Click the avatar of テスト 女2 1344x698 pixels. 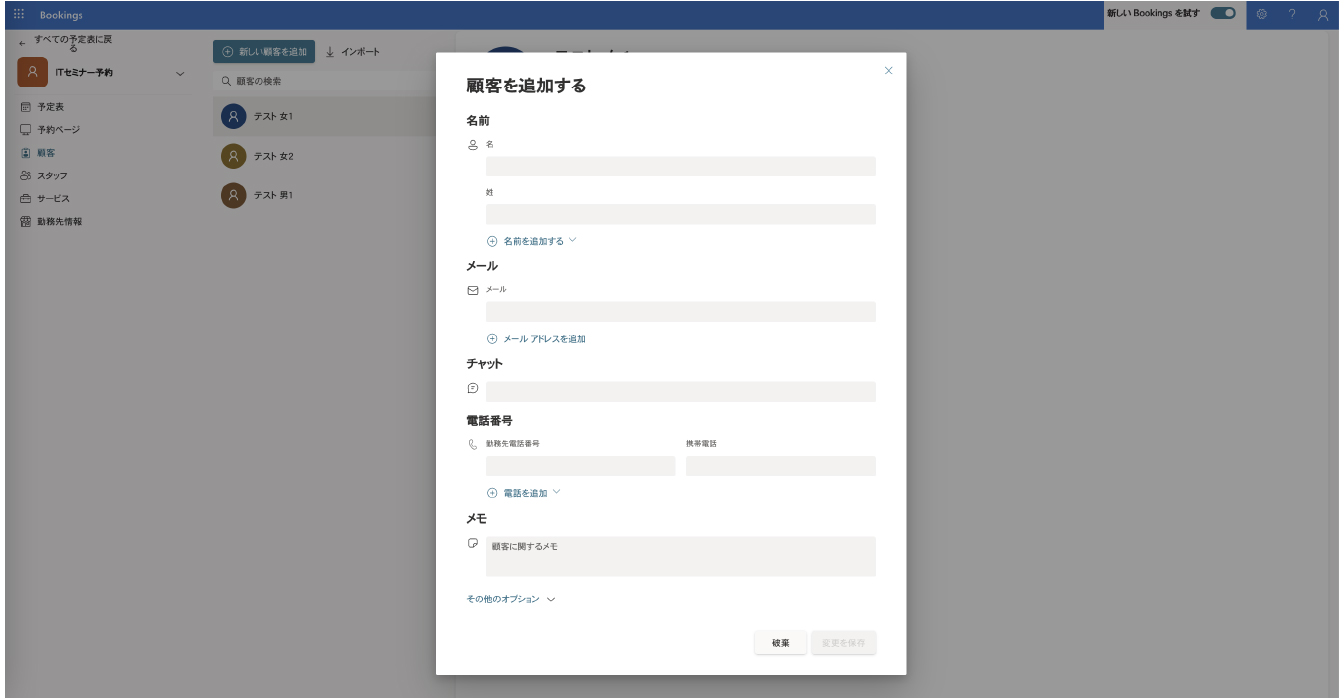click(233, 156)
